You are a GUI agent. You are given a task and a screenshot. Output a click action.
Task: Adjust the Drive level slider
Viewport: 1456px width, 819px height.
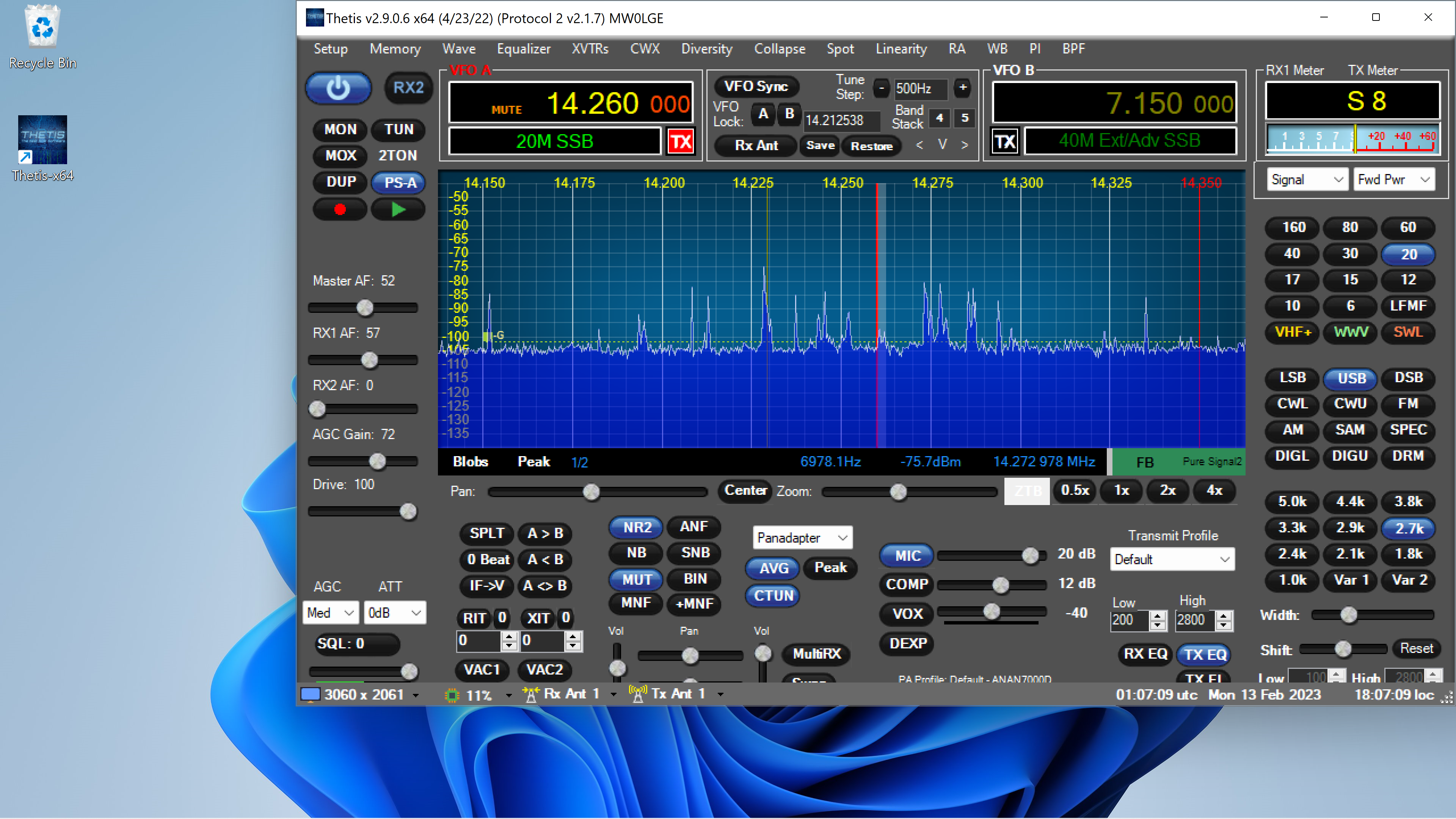[363, 511]
